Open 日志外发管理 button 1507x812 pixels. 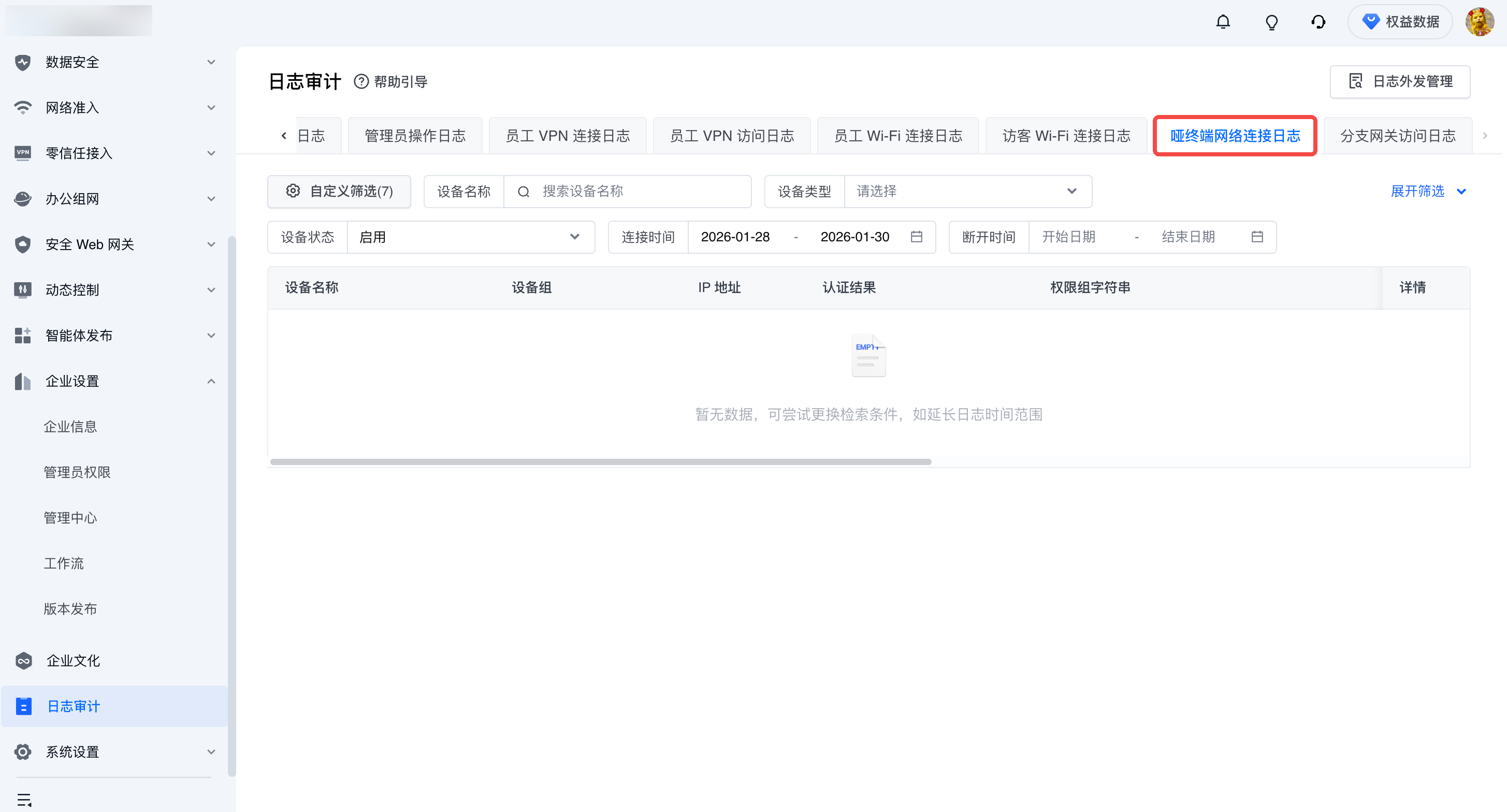(x=1400, y=81)
